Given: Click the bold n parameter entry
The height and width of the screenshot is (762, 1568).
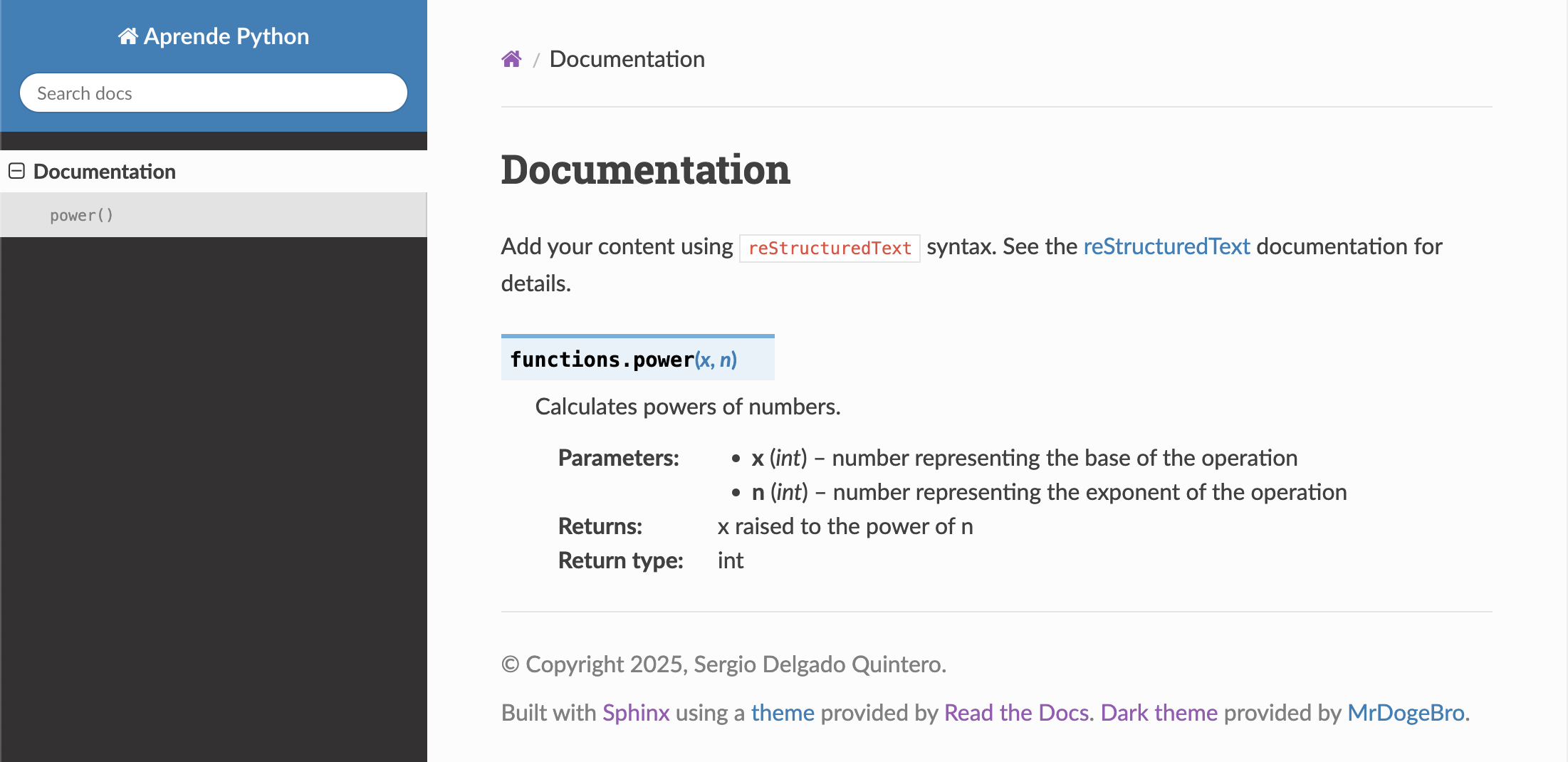Looking at the screenshot, I should [x=758, y=492].
